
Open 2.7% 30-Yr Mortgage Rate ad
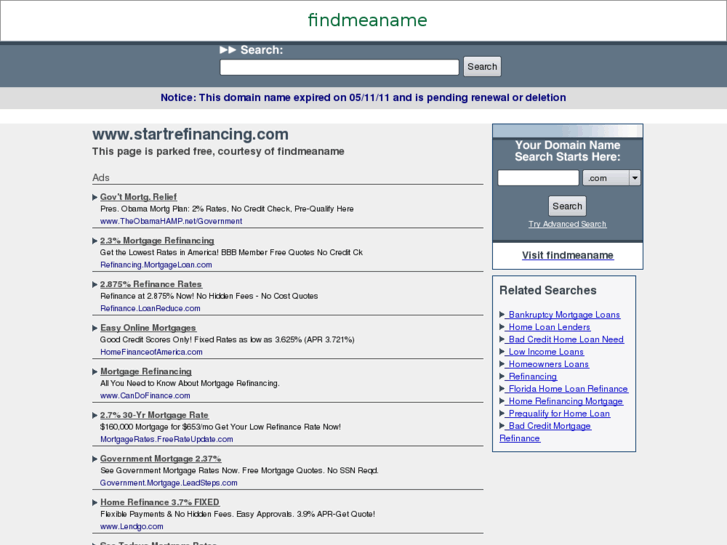[154, 415]
